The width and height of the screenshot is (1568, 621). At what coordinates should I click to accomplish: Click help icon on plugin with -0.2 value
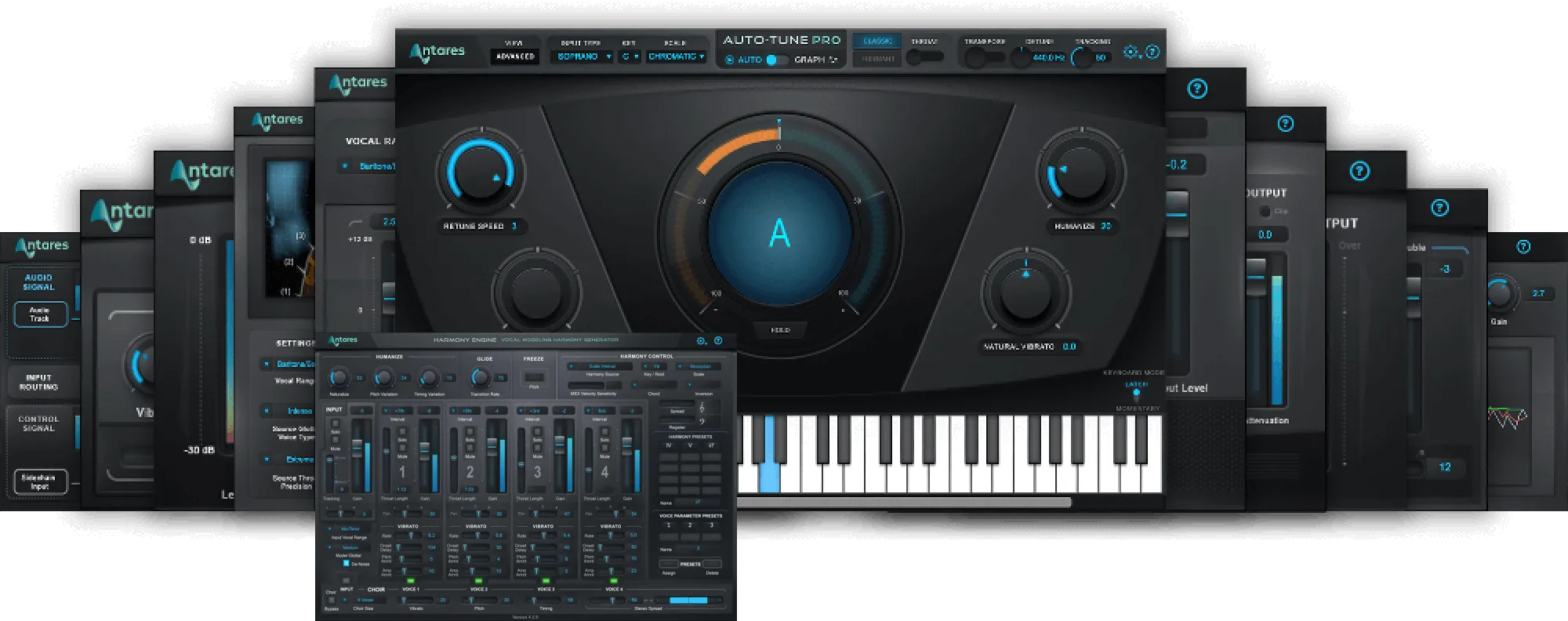(1197, 89)
